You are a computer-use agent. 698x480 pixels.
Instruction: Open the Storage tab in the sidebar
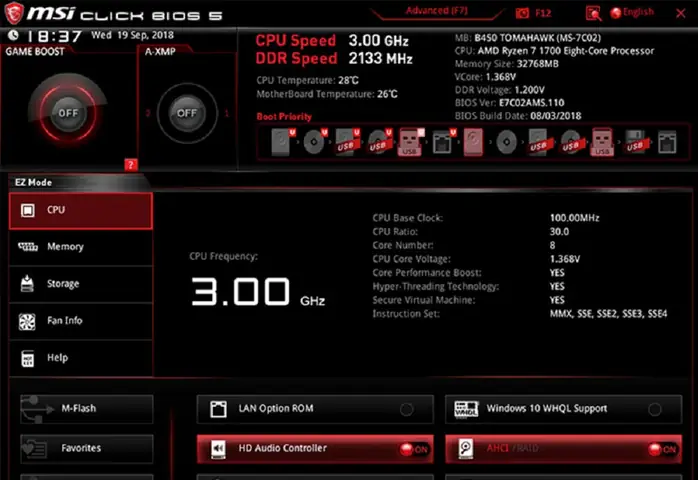coord(81,284)
